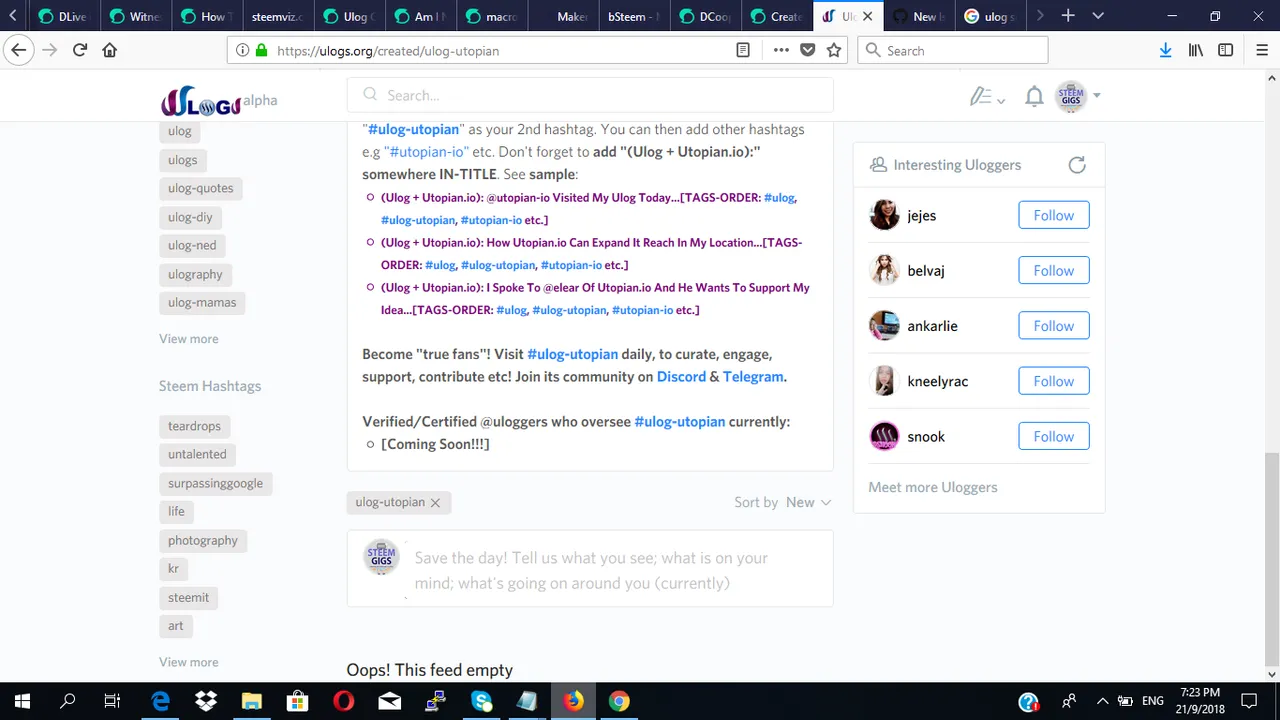Open Skype from the taskbar
1280x720 pixels.
[x=481, y=701]
